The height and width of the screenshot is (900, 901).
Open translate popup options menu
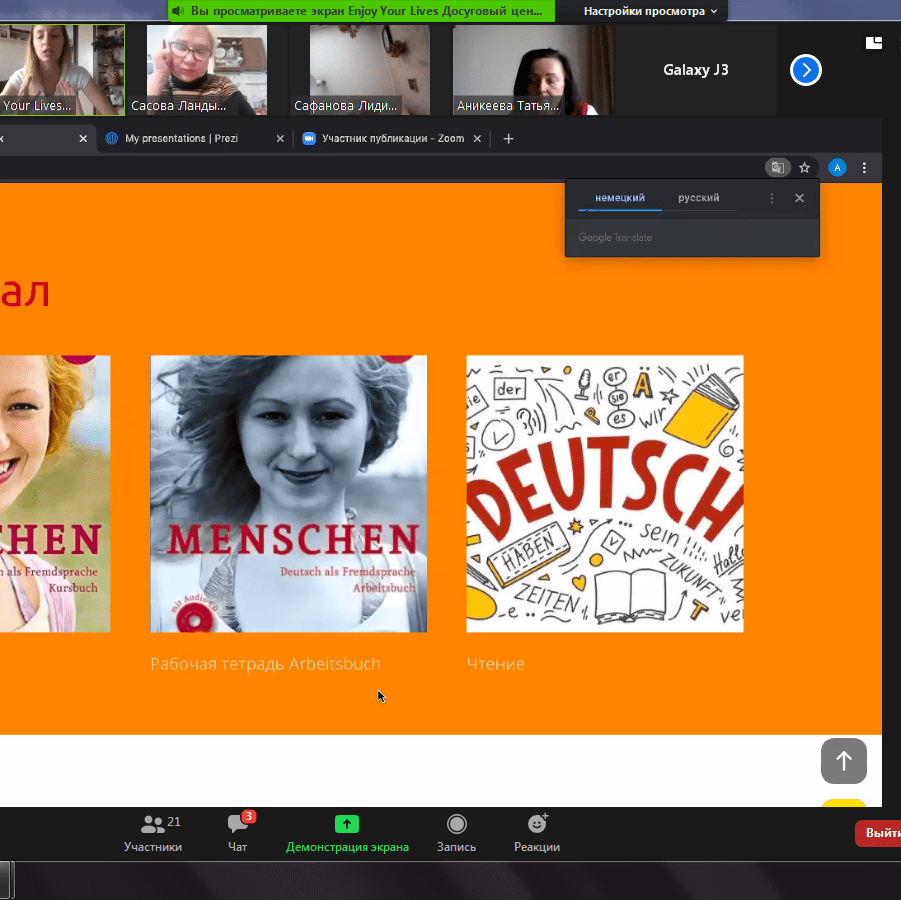[x=772, y=198]
